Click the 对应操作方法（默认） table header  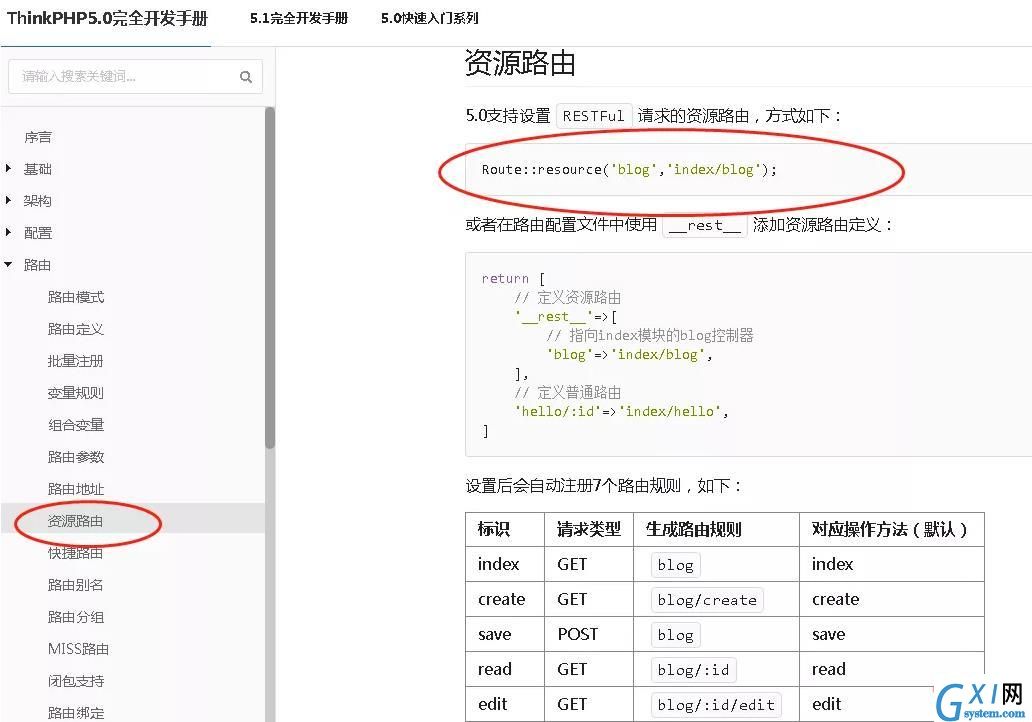coord(890,529)
